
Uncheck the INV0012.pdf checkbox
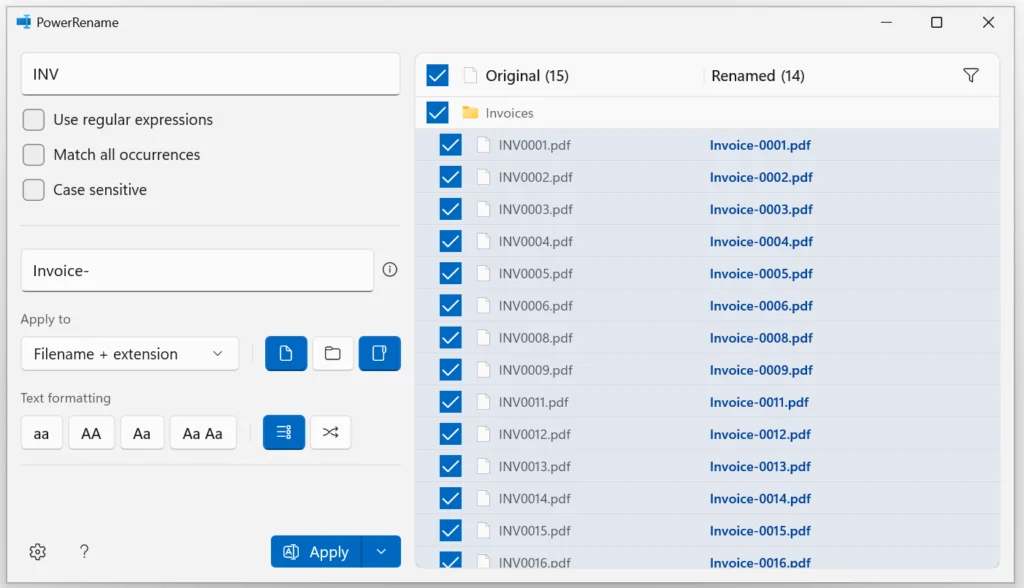pyautogui.click(x=451, y=434)
